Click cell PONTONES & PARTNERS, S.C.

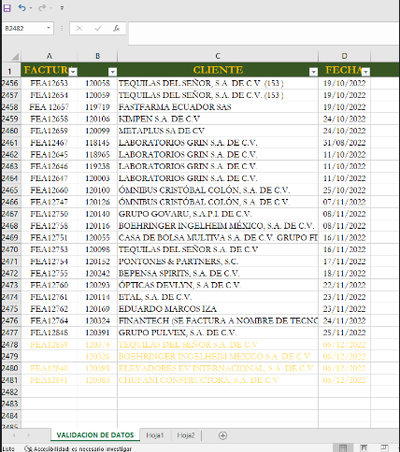click(218, 261)
